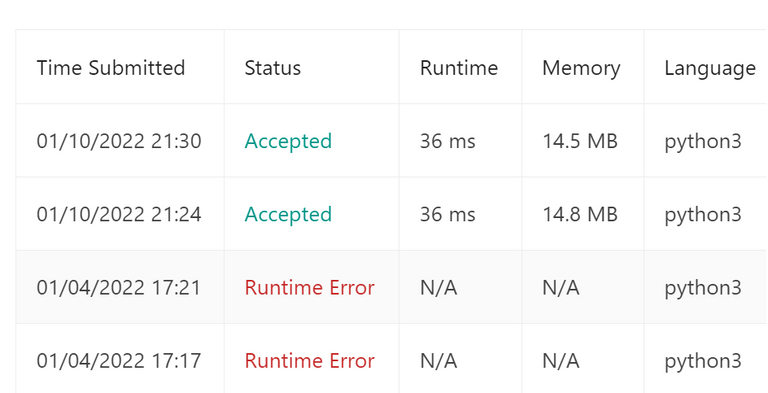Click N/A memory in the 17:17 row
The width and height of the screenshot is (768, 393).
pos(561,361)
